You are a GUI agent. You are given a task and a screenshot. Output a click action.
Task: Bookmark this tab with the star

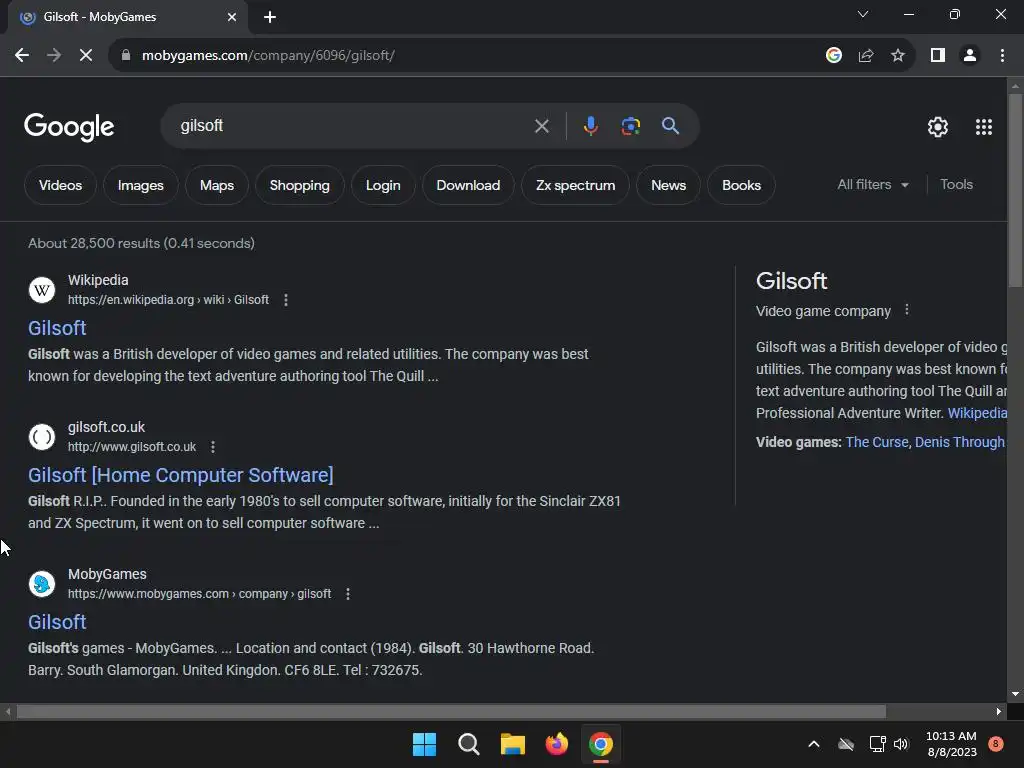[898, 56]
